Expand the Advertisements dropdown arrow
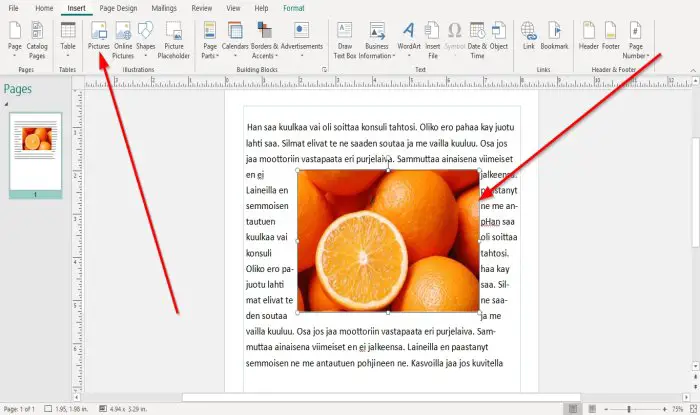The width and height of the screenshot is (700, 415). pyautogui.click(x=302, y=56)
